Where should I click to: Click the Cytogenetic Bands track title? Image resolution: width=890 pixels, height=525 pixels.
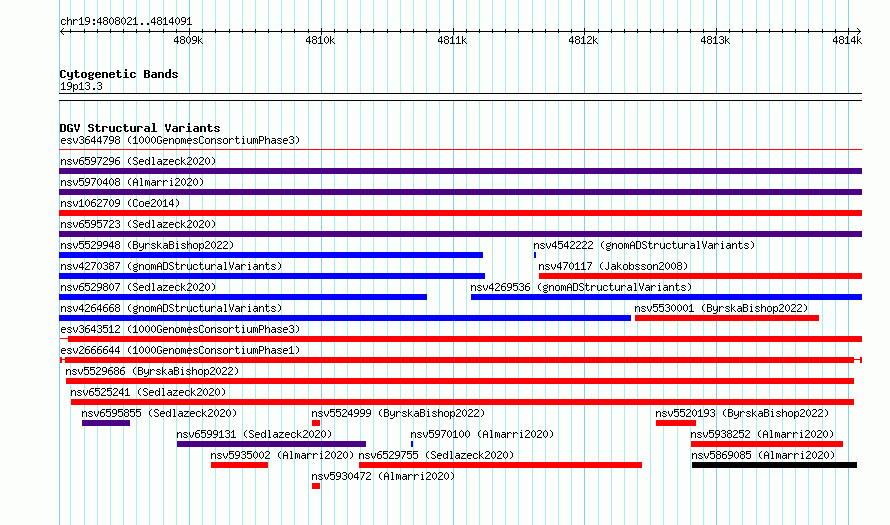[x=119, y=74]
